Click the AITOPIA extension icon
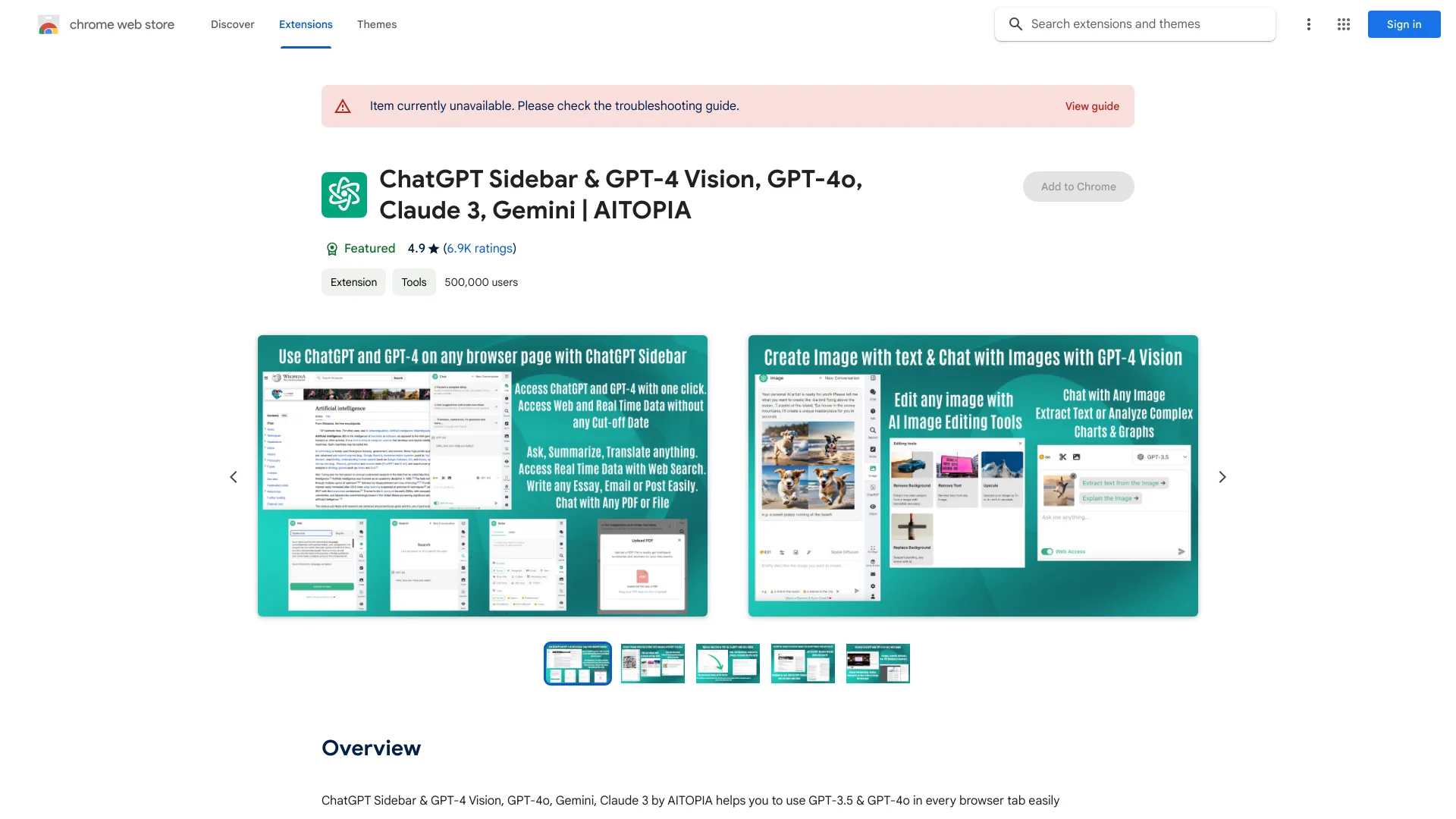The height and width of the screenshot is (819, 1456). tap(344, 194)
